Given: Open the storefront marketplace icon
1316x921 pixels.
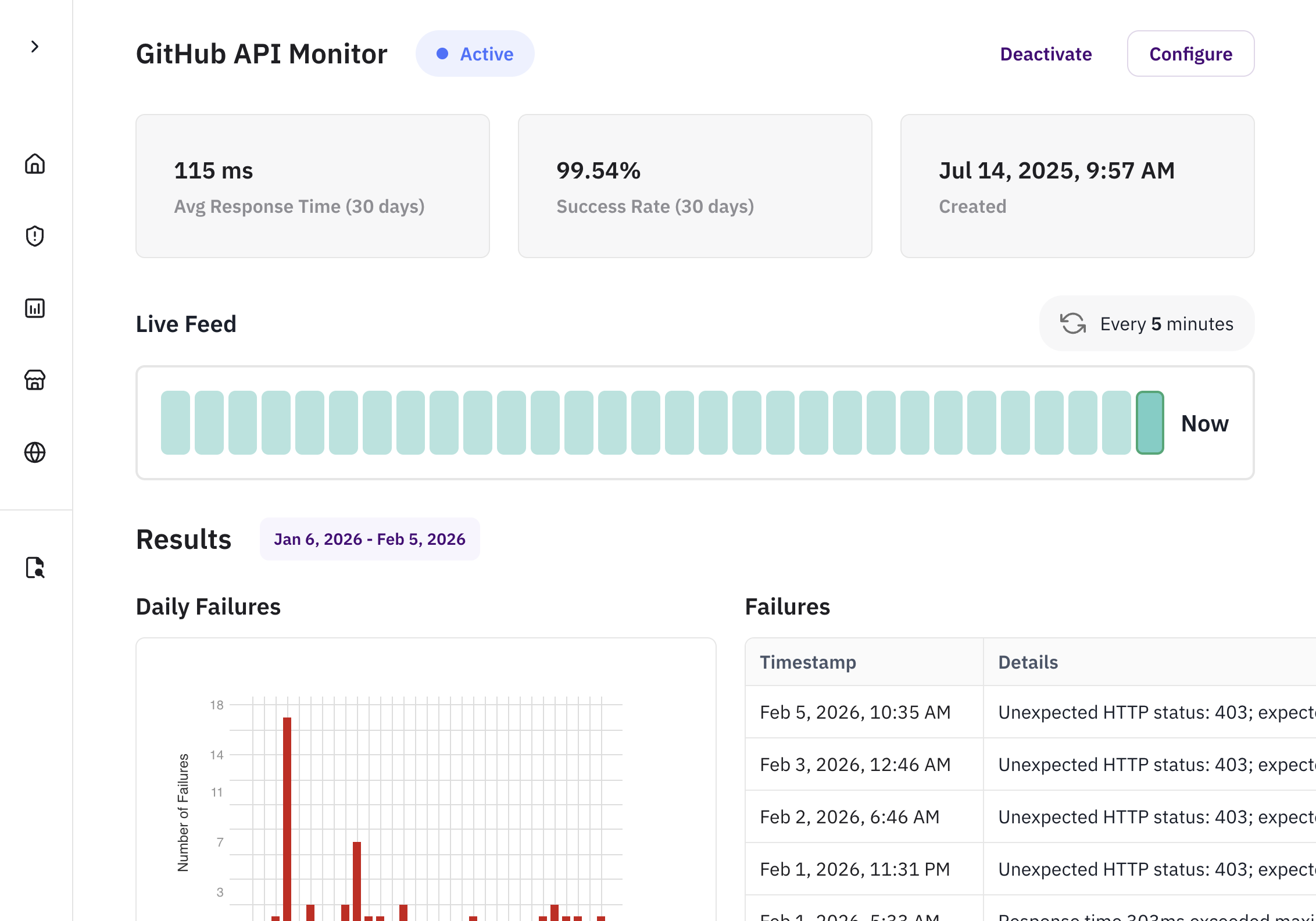Looking at the screenshot, I should pyautogui.click(x=35, y=380).
